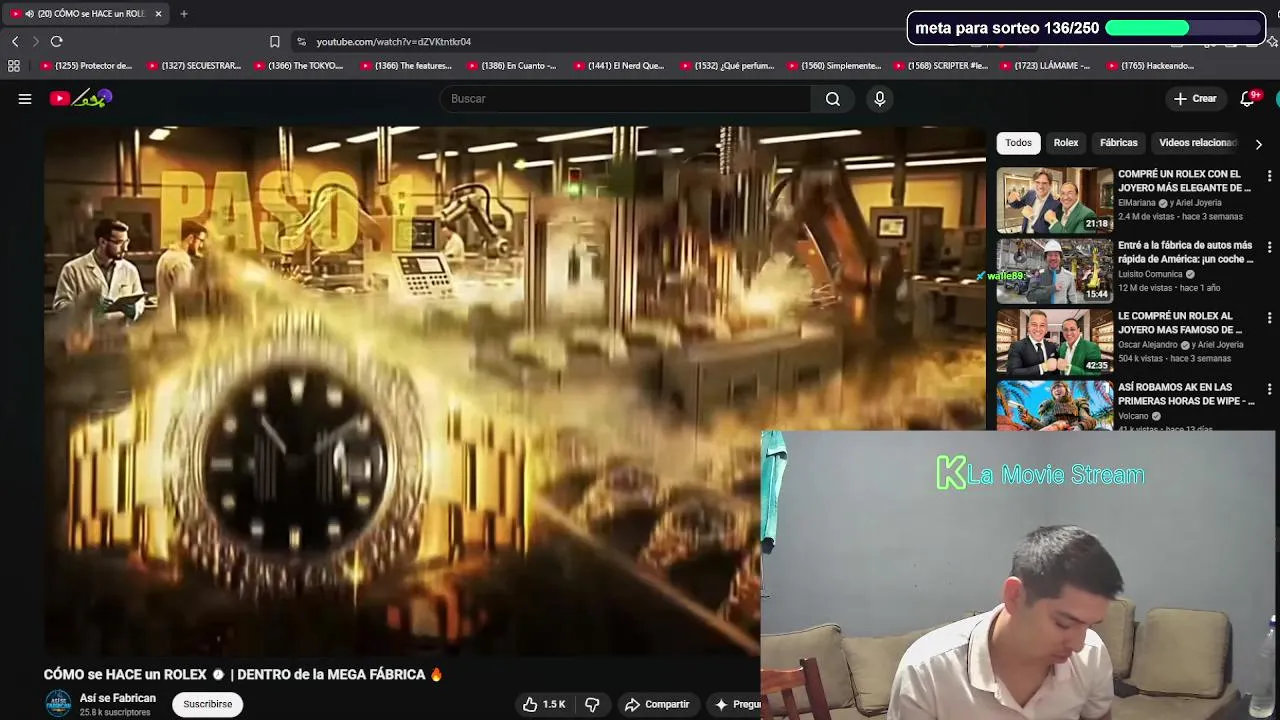Open channel ElMariana in recommendations
Viewport: 1280px width, 720px height.
pos(1136,203)
